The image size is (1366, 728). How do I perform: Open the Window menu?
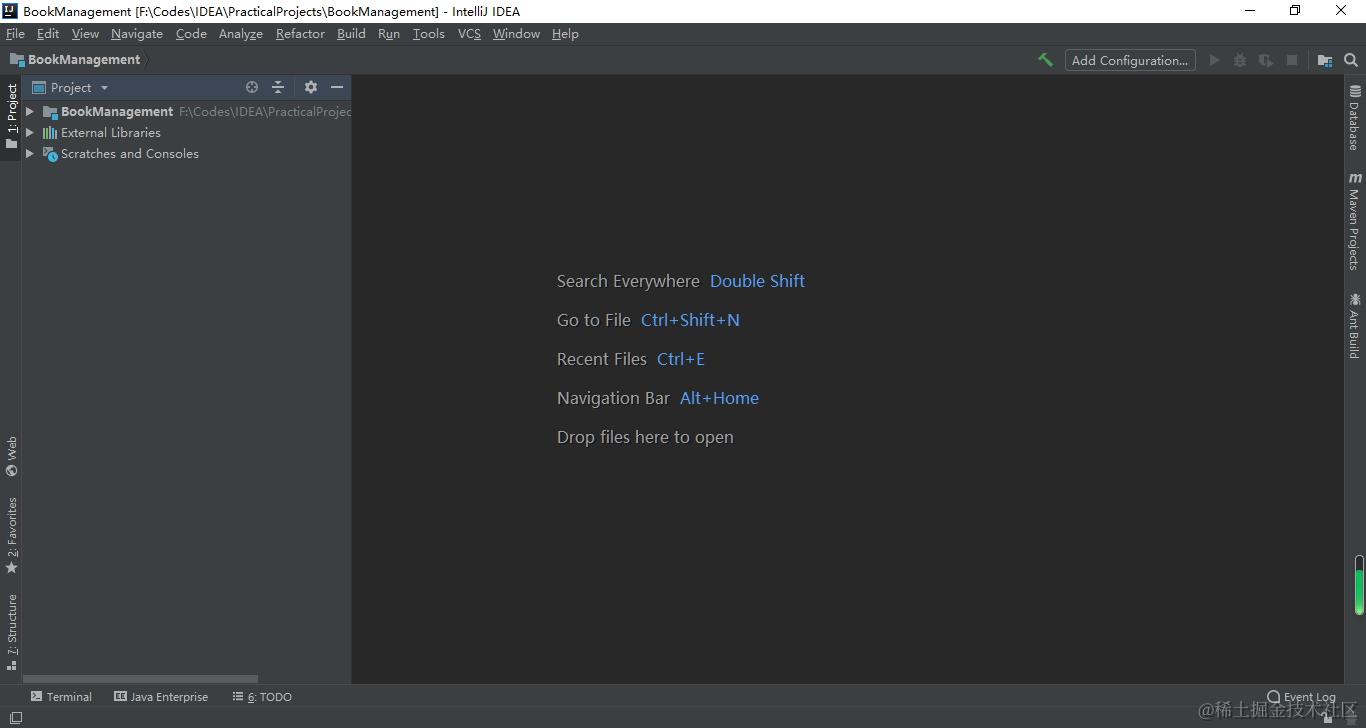[516, 33]
